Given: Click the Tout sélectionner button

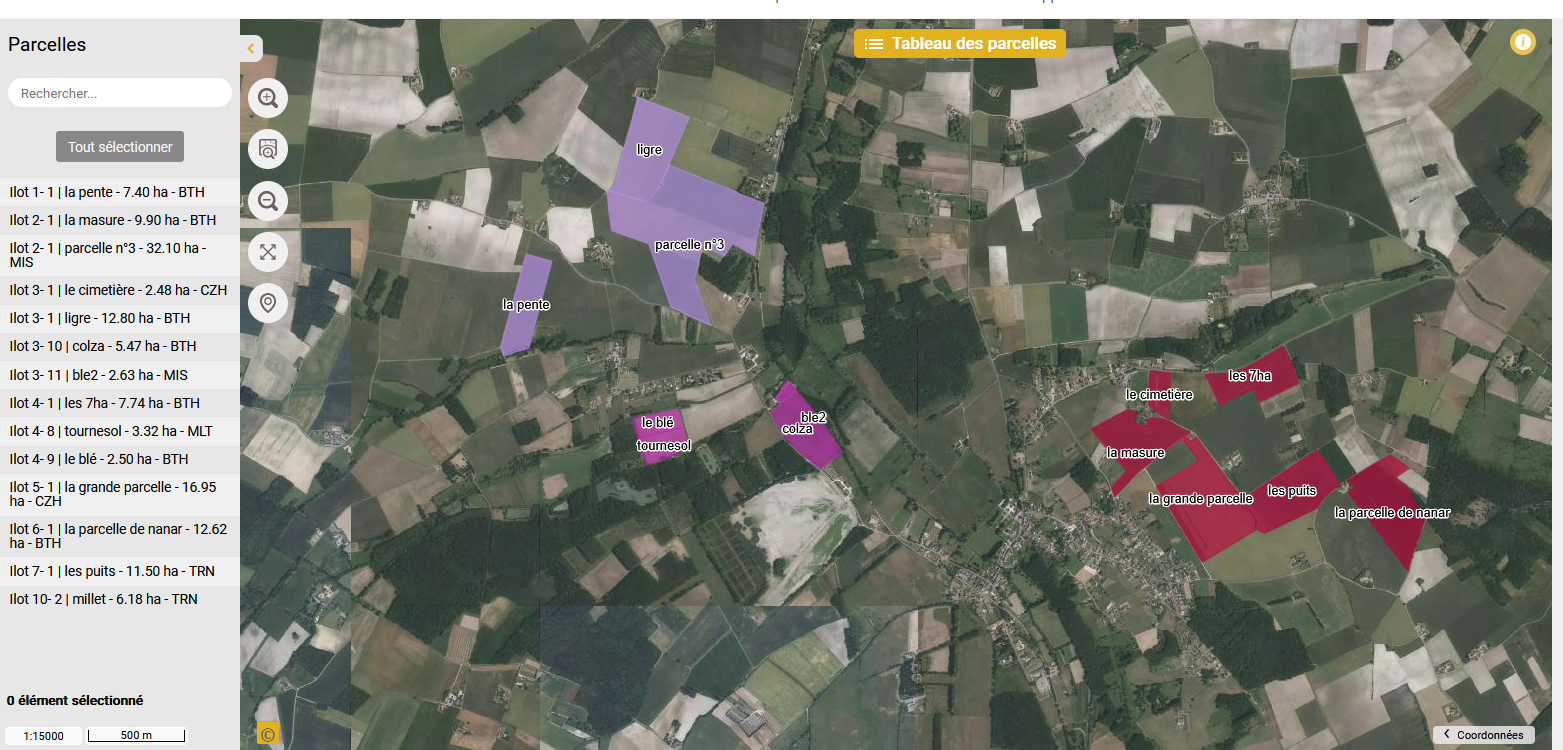Looking at the screenshot, I should click(120, 147).
